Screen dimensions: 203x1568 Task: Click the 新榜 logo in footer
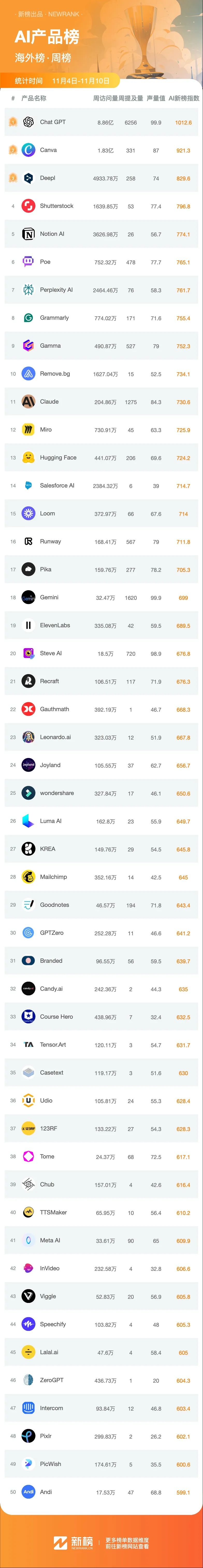coord(74,1542)
